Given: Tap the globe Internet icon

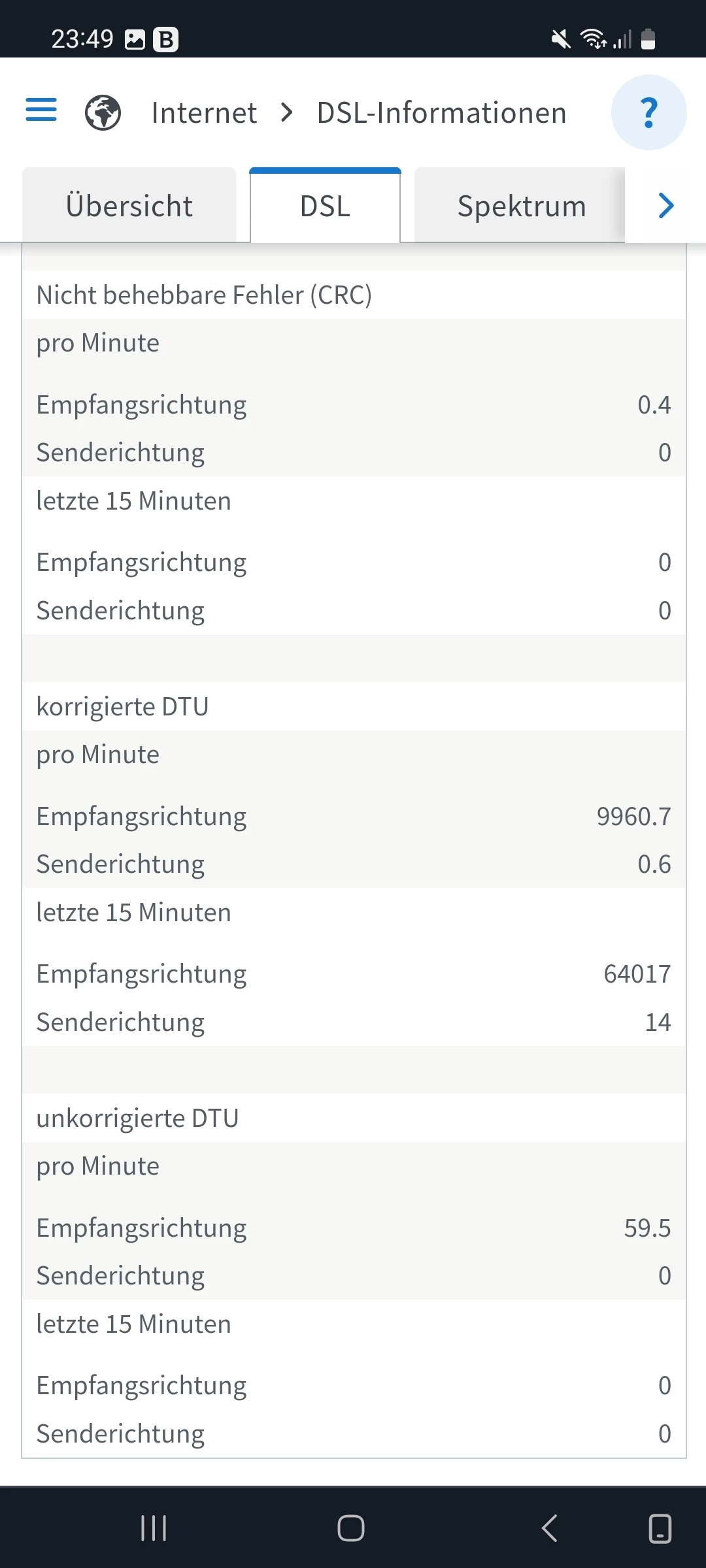Looking at the screenshot, I should (103, 112).
